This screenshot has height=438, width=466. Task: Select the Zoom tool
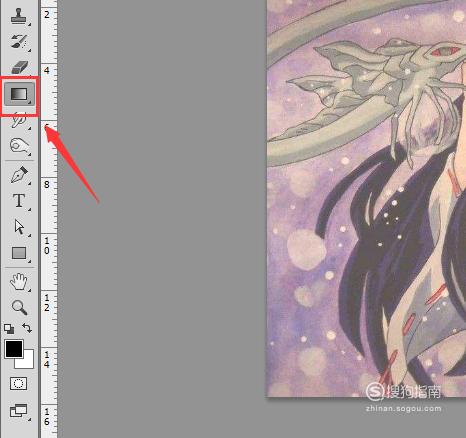19,307
